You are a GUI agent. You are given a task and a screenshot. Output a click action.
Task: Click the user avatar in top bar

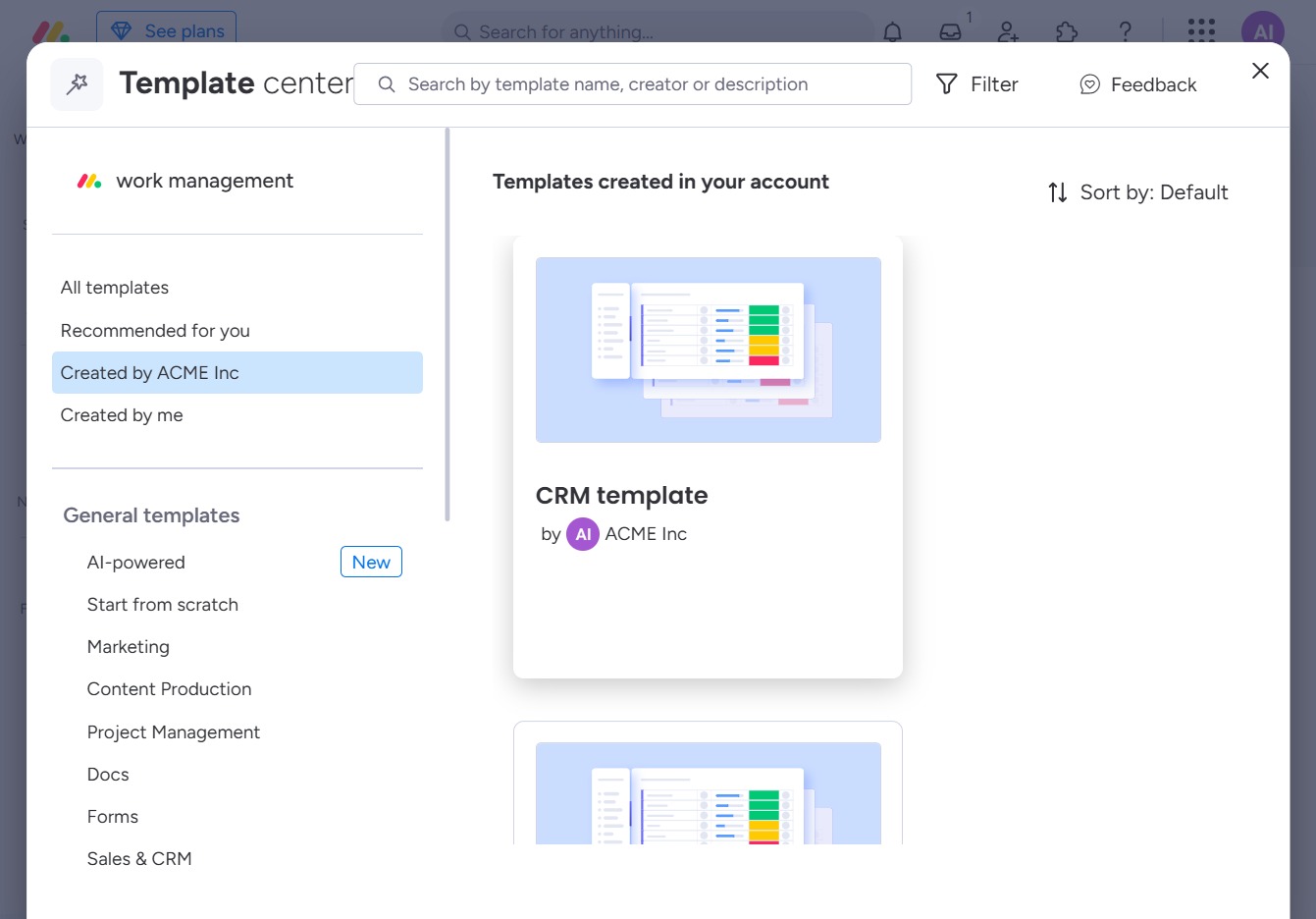1263,31
